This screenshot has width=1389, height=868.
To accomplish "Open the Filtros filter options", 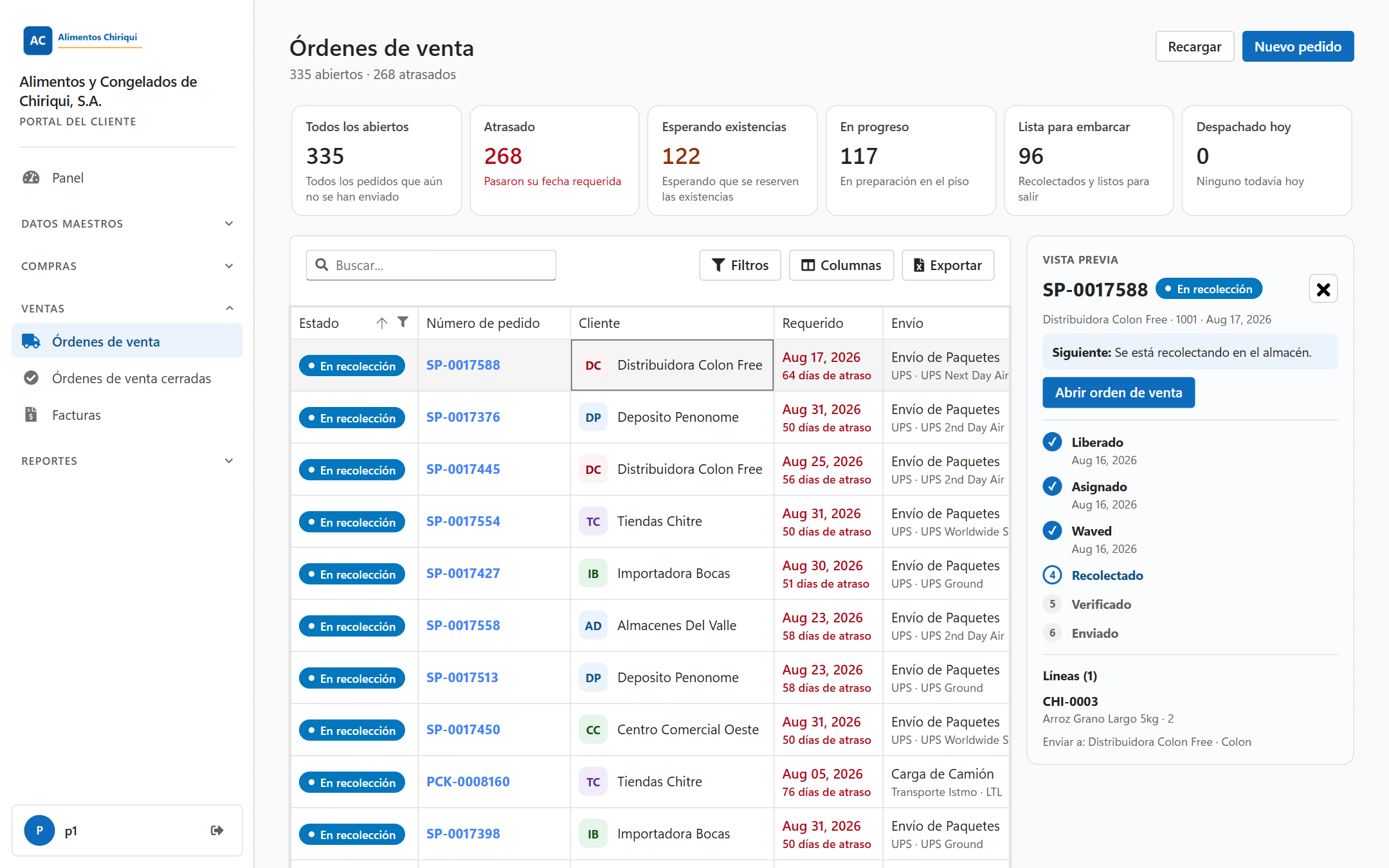I will coord(740,265).
